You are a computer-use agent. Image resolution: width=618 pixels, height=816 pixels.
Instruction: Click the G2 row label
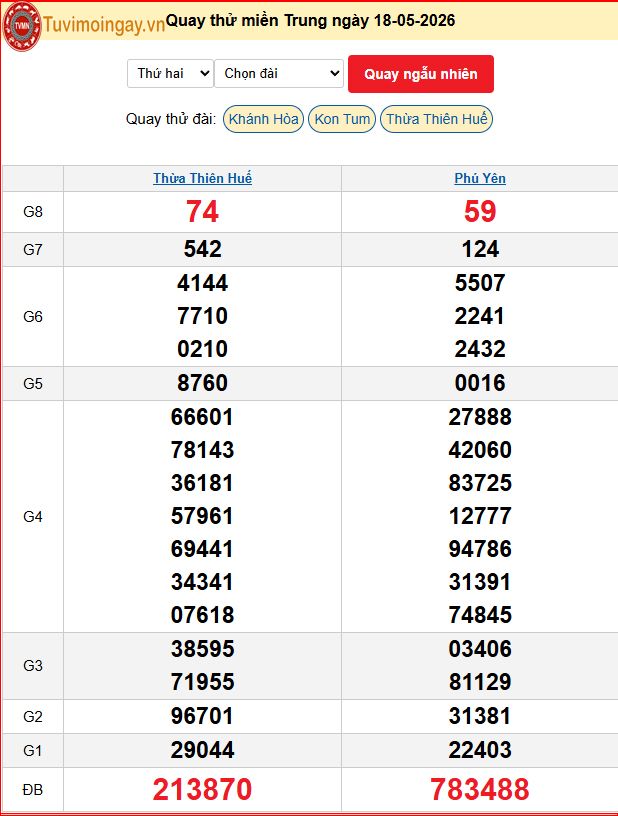coord(33,717)
